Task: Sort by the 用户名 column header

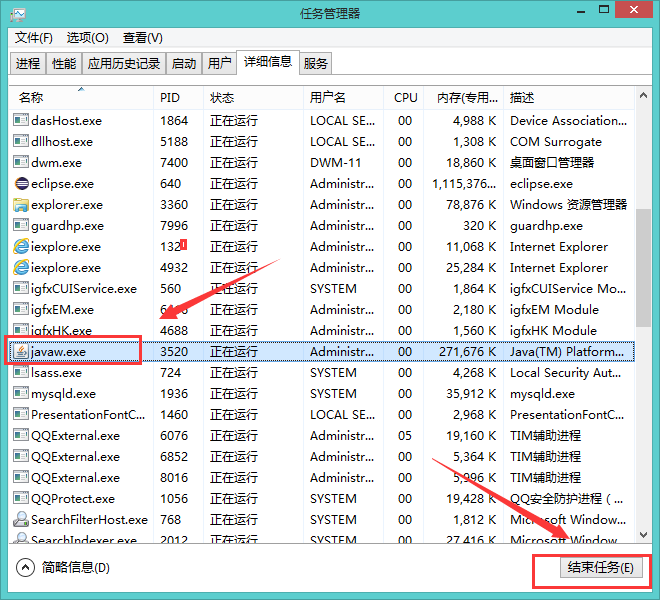Action: tap(343, 98)
